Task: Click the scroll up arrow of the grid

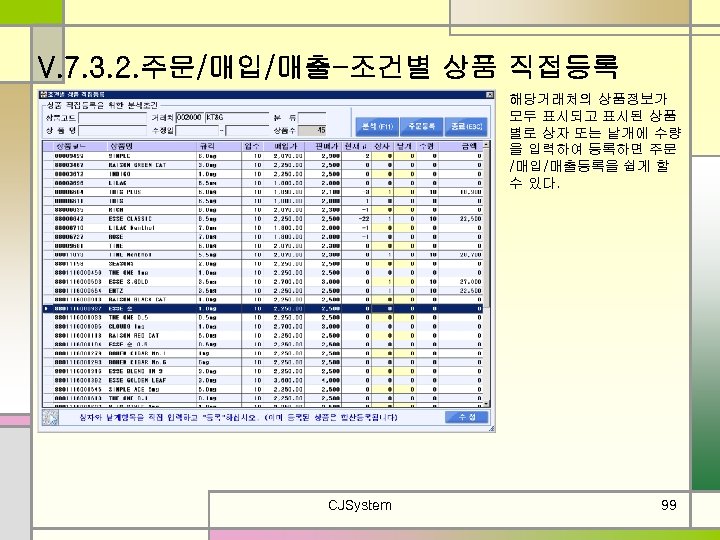Action: pos(486,145)
